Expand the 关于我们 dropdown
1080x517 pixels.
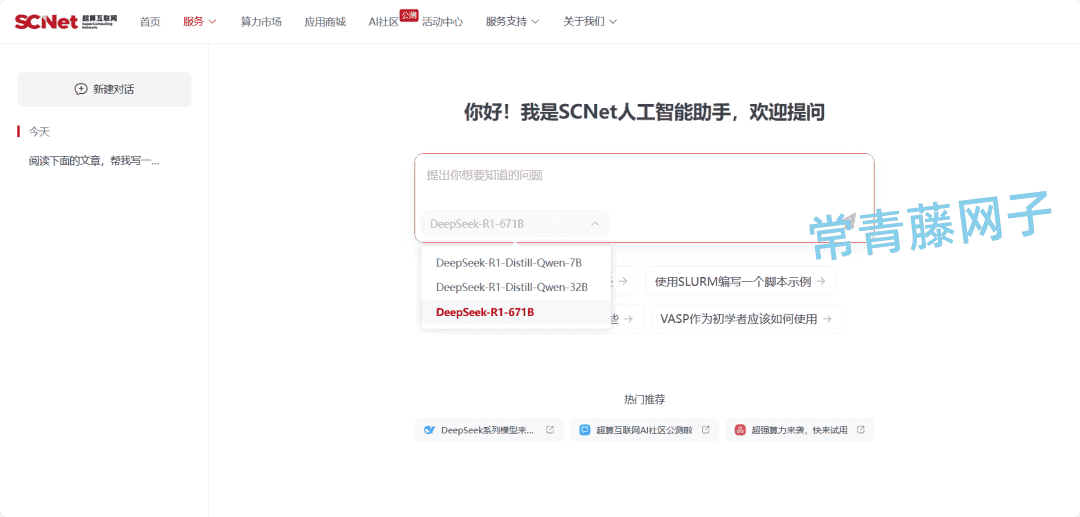point(613,21)
